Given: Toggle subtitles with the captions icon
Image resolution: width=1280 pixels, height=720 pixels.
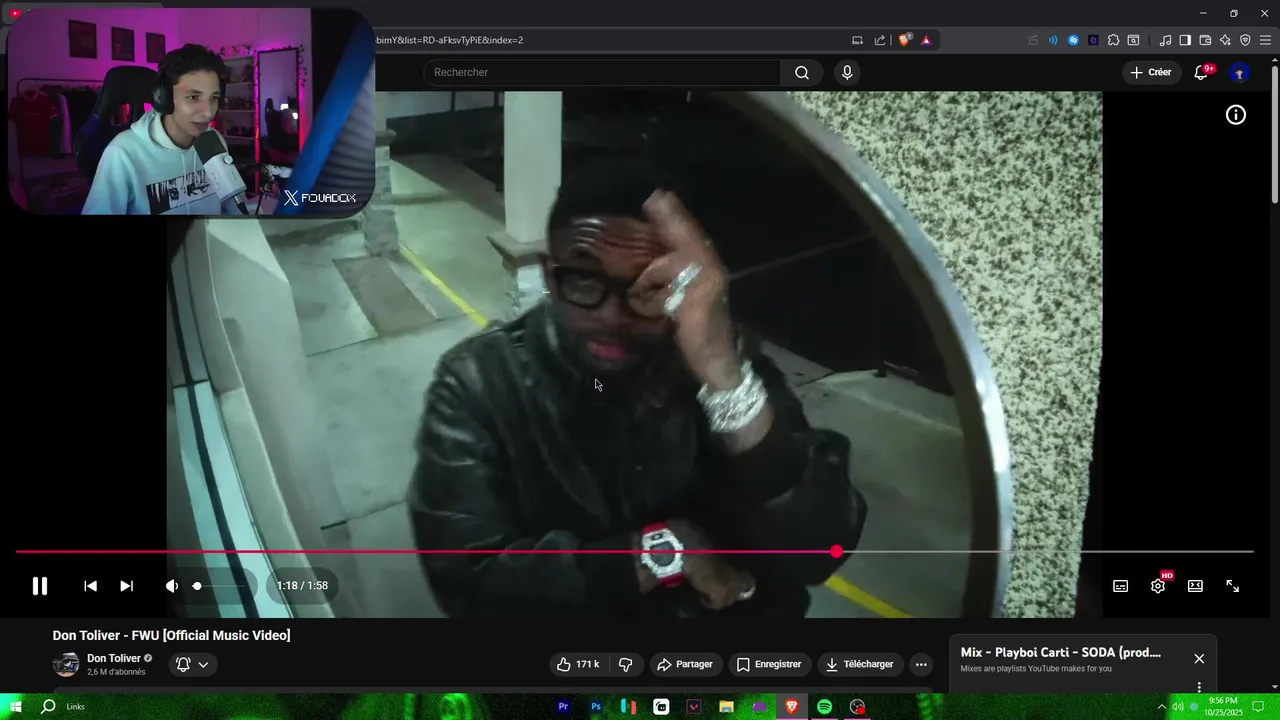Looking at the screenshot, I should pos(1121,586).
